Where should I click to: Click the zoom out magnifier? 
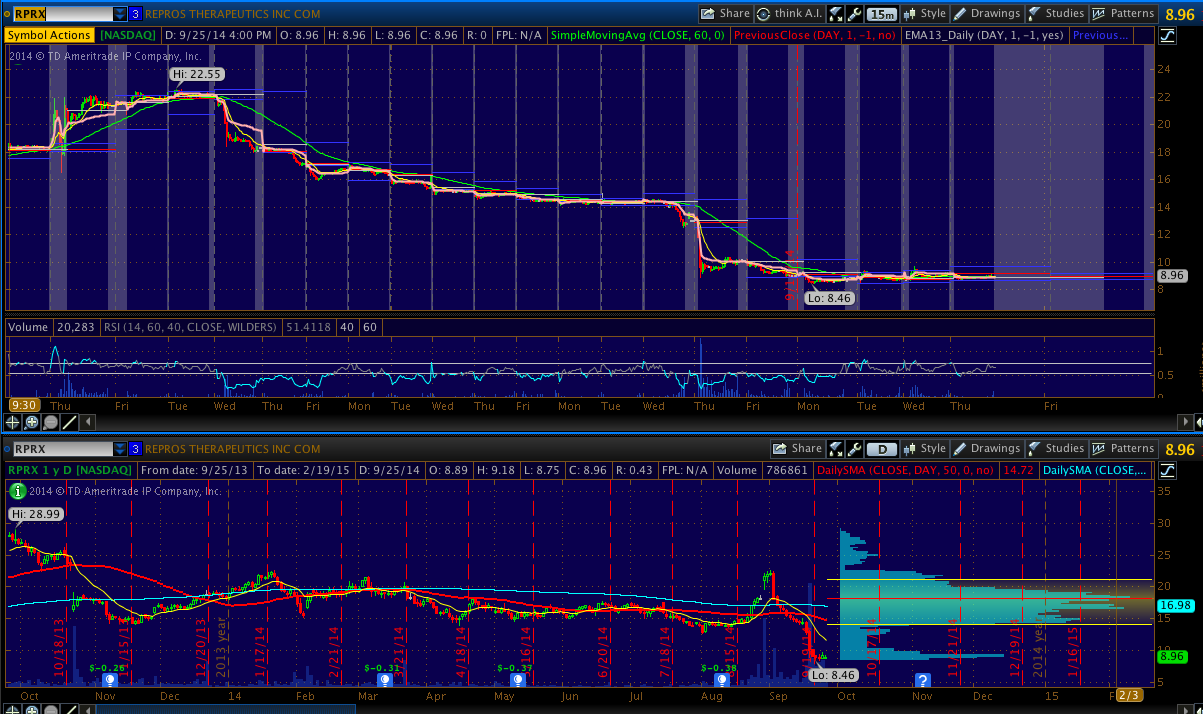click(50, 422)
